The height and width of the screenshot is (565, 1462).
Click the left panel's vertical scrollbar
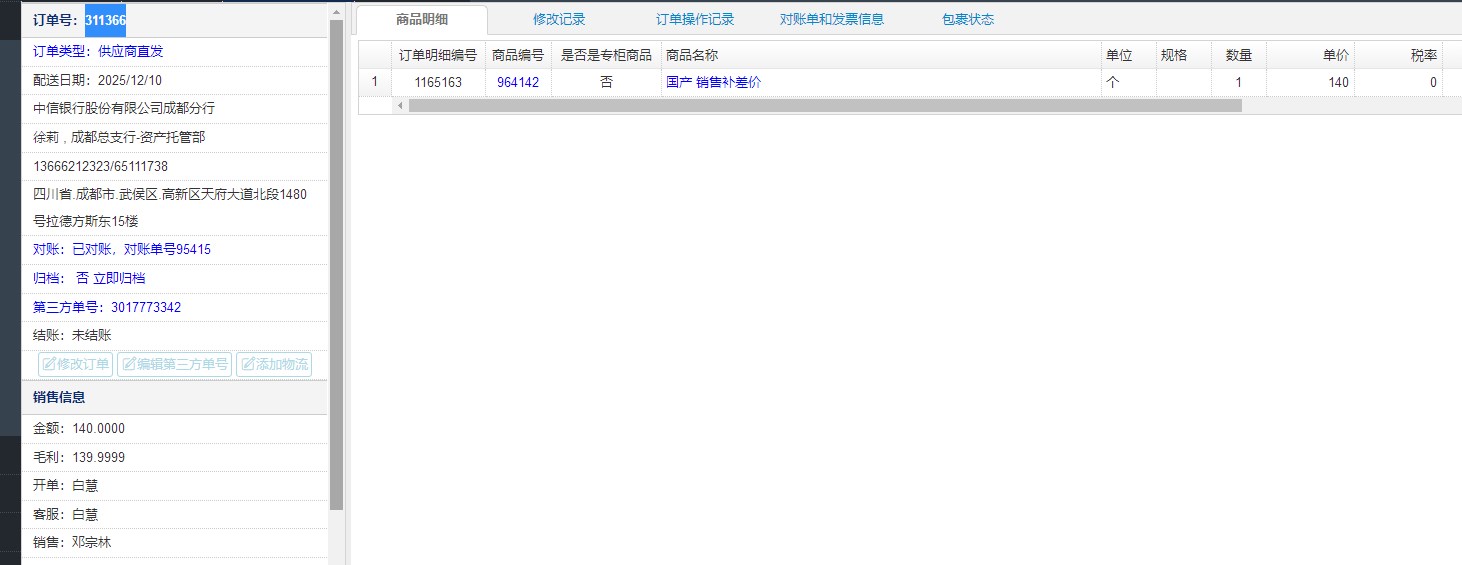336,260
